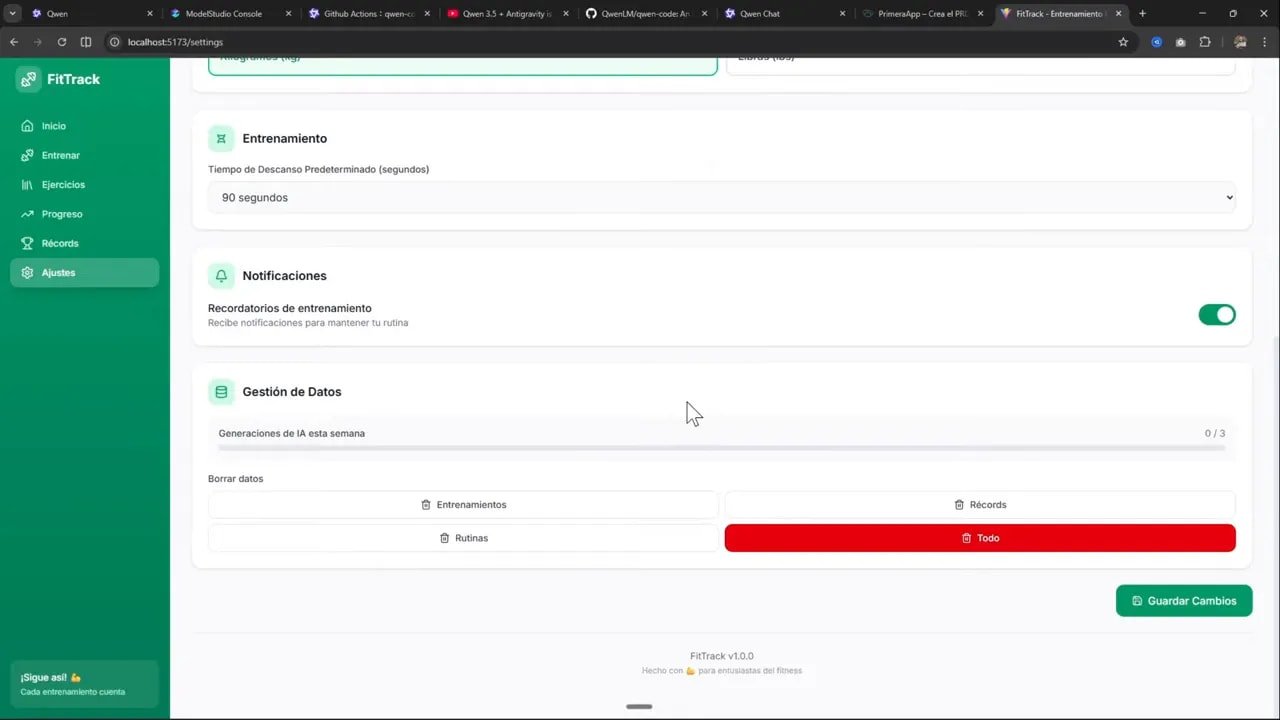Select the Inicio home icon in sidebar
This screenshot has height=720, width=1280.
point(28,126)
